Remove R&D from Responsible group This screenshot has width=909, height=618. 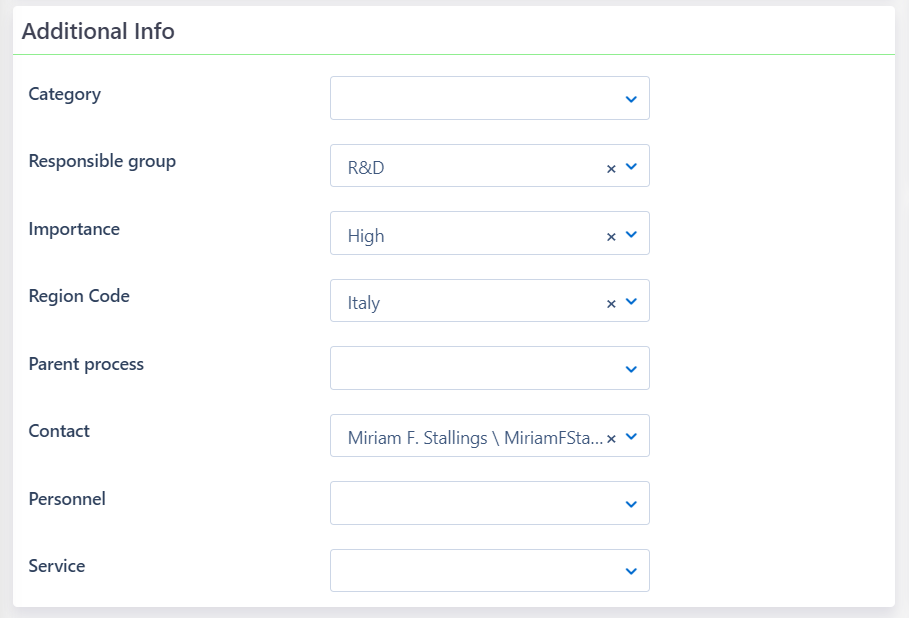(x=611, y=168)
